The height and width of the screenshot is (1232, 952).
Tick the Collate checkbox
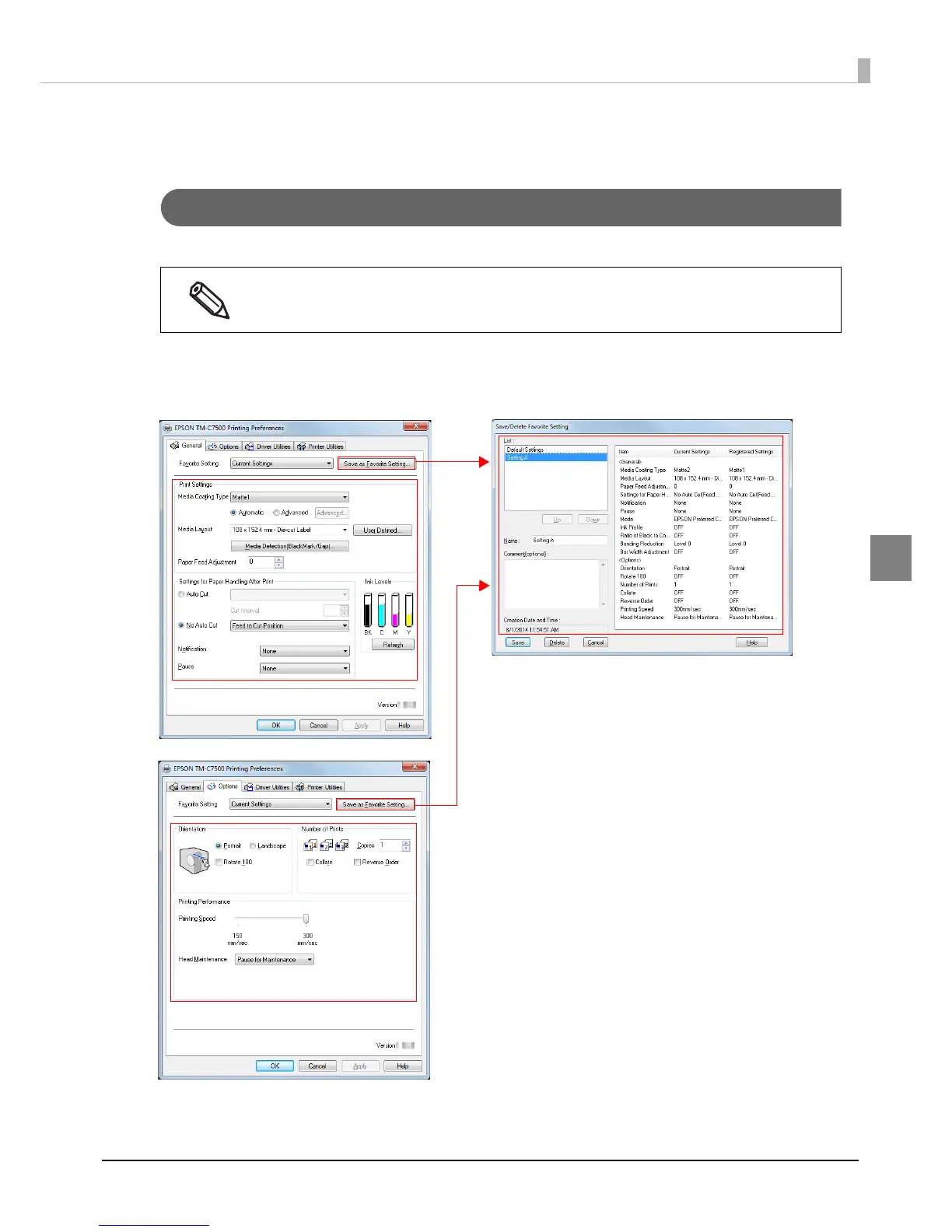(x=310, y=862)
